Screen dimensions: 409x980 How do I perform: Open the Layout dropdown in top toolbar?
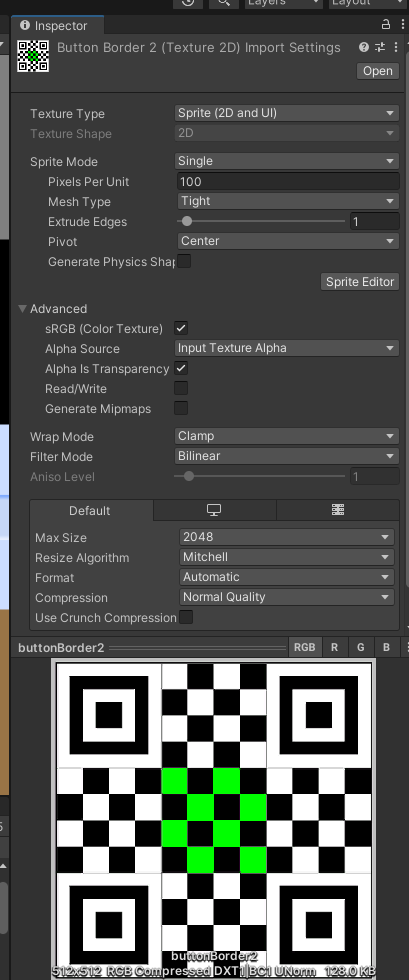(368, 2)
